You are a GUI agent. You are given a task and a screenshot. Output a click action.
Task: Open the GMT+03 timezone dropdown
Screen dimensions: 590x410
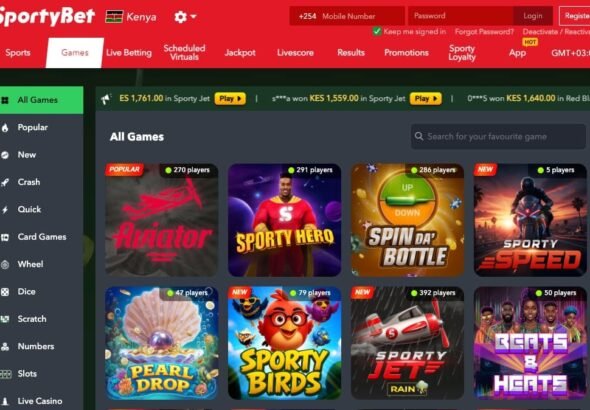pyautogui.click(x=570, y=53)
